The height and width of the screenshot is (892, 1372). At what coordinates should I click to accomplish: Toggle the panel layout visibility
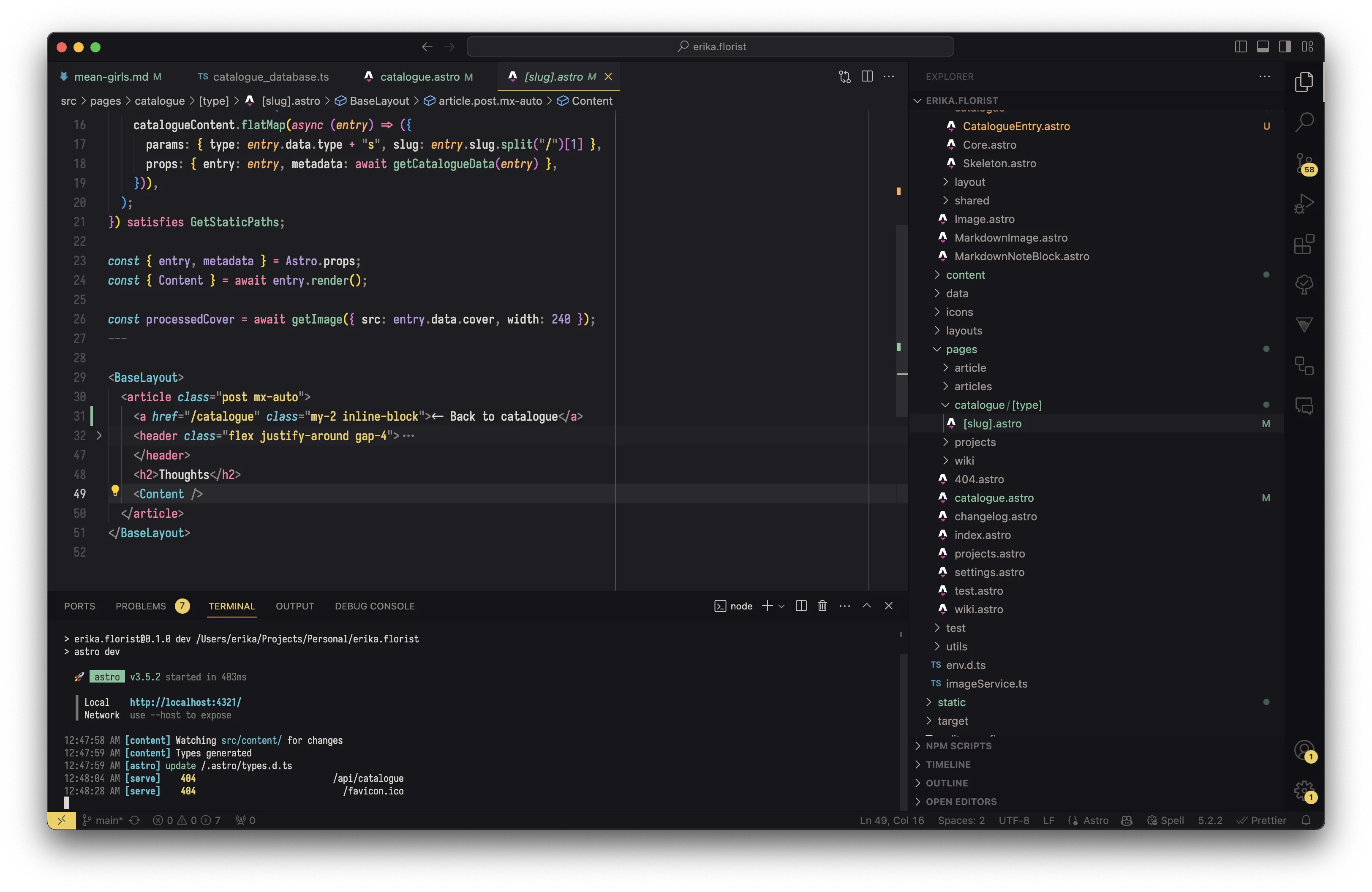click(x=1263, y=47)
